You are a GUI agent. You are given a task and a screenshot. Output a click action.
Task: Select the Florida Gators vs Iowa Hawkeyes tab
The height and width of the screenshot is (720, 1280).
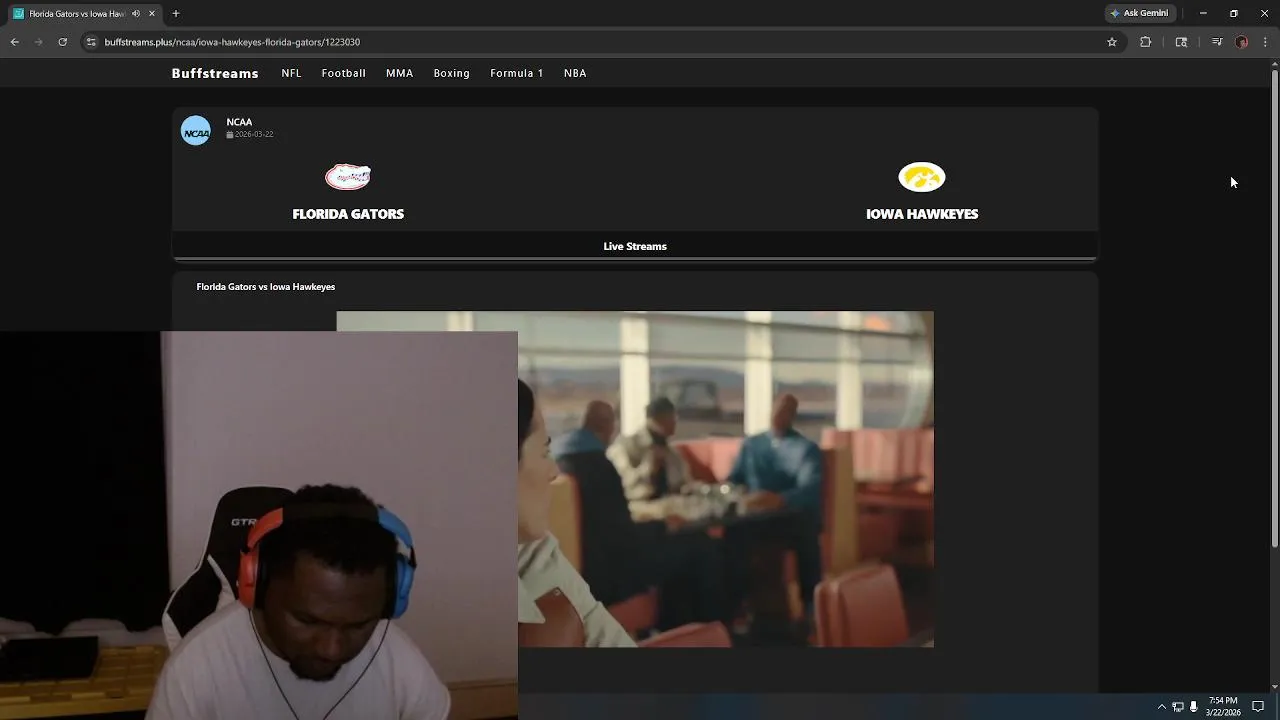coord(84,14)
